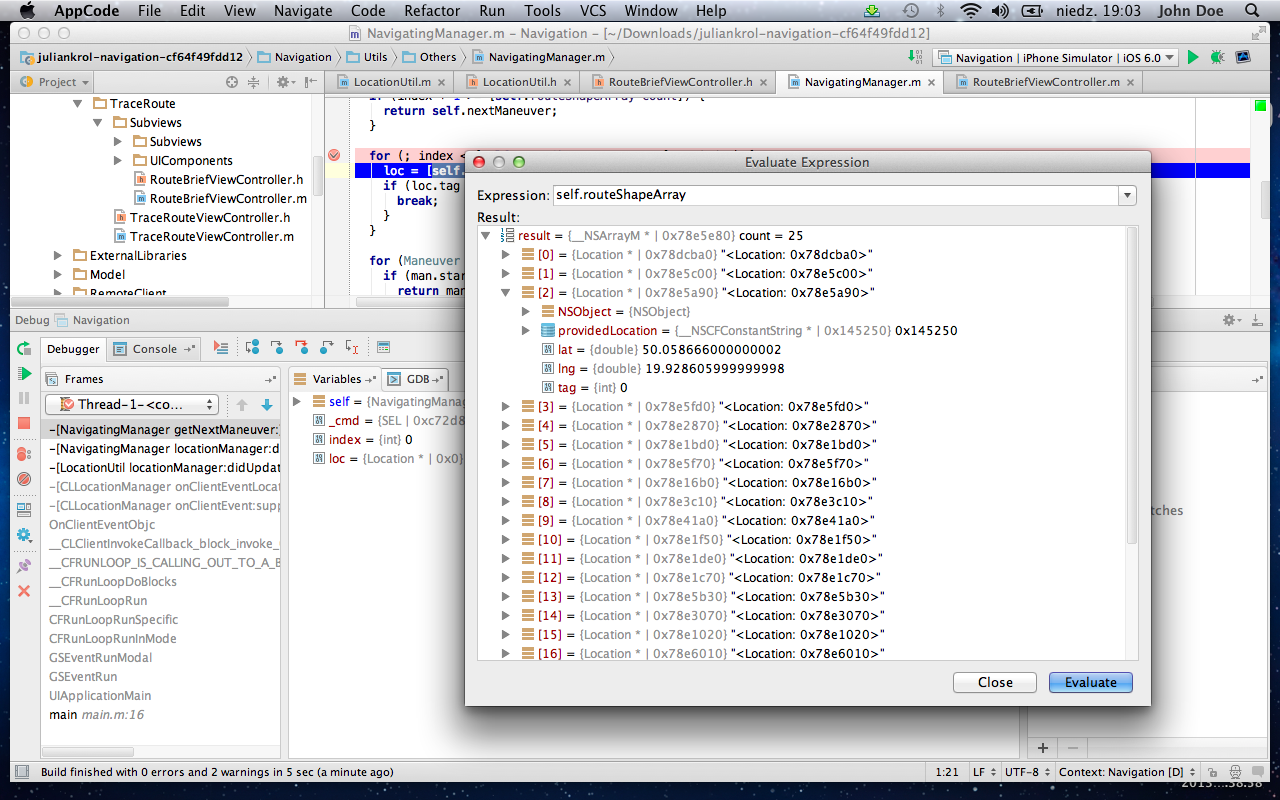Resume program with the green arrow in Debug sidebar

24,373
